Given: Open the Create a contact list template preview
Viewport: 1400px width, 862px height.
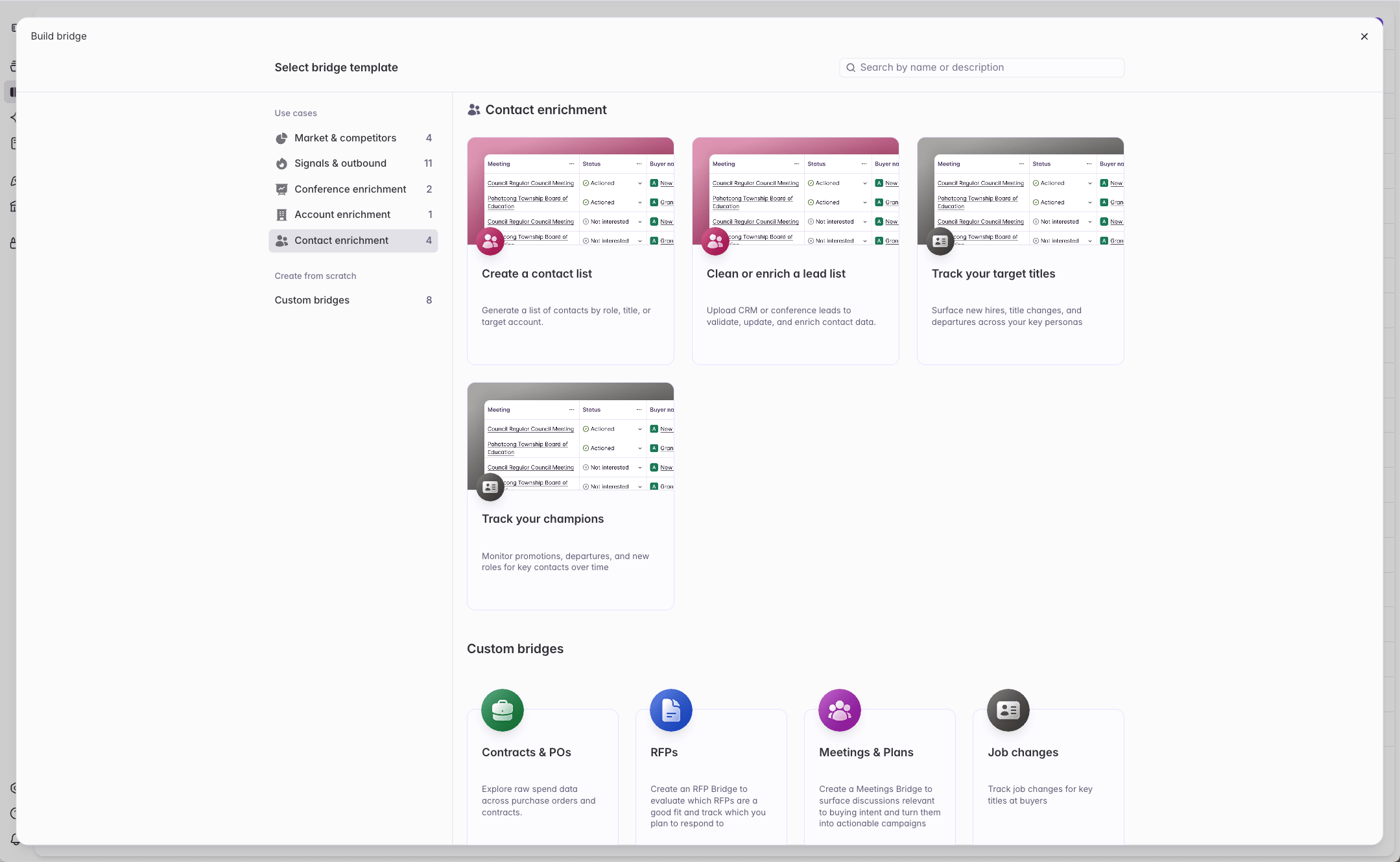Looking at the screenshot, I should 571,191.
